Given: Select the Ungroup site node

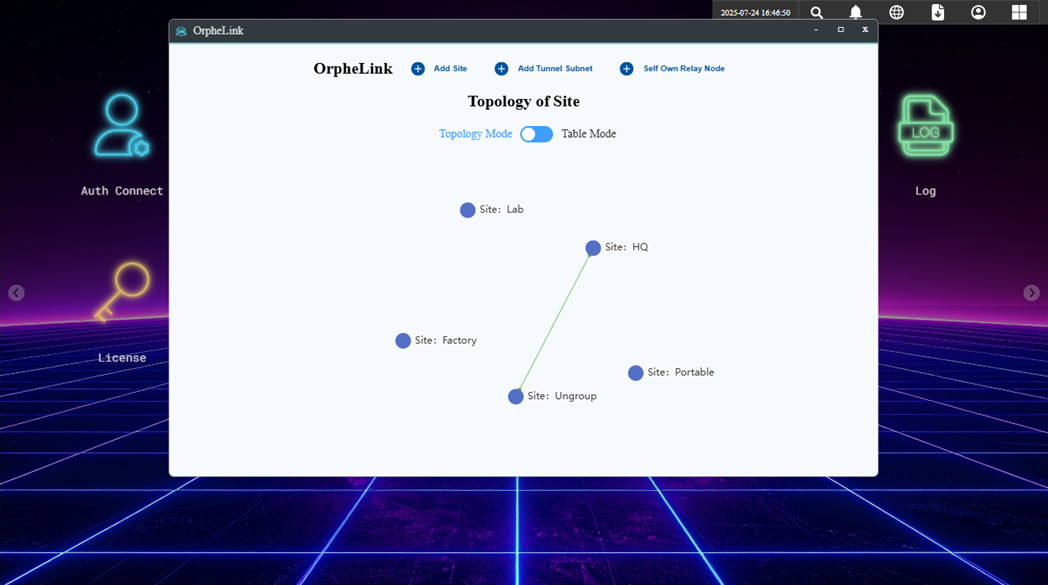Looking at the screenshot, I should [515, 396].
